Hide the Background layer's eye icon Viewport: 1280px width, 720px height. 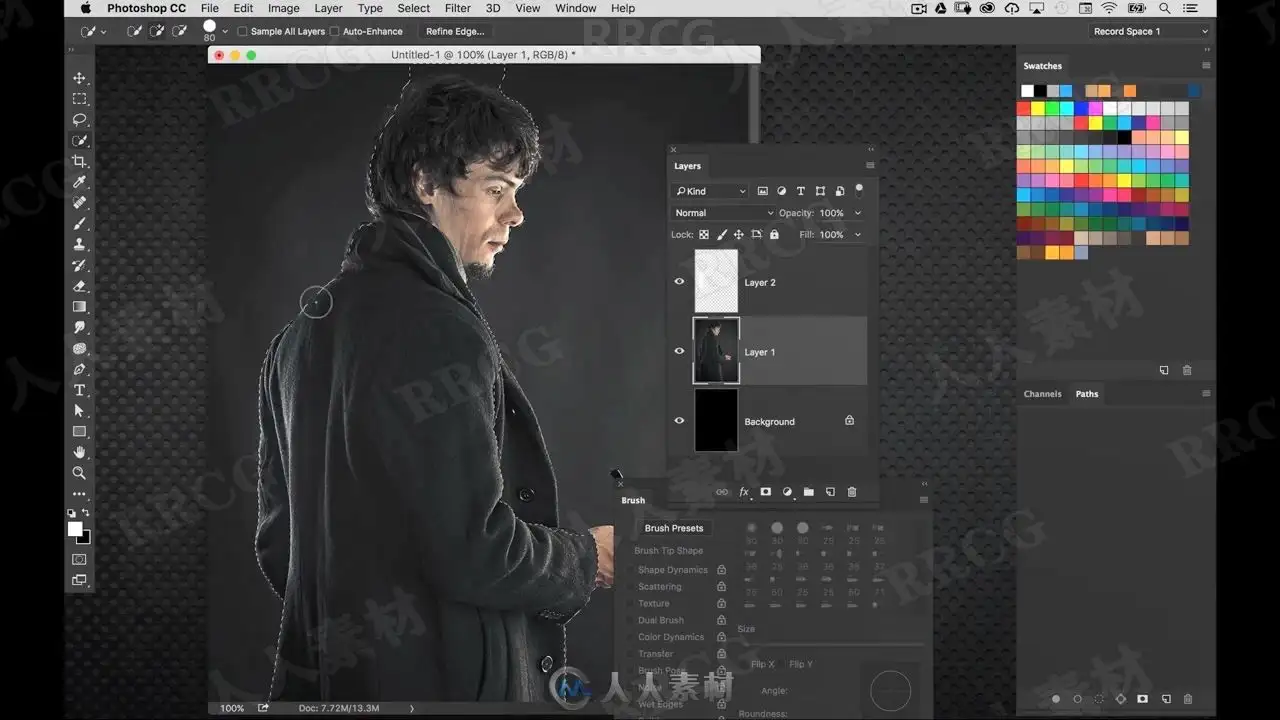point(679,421)
